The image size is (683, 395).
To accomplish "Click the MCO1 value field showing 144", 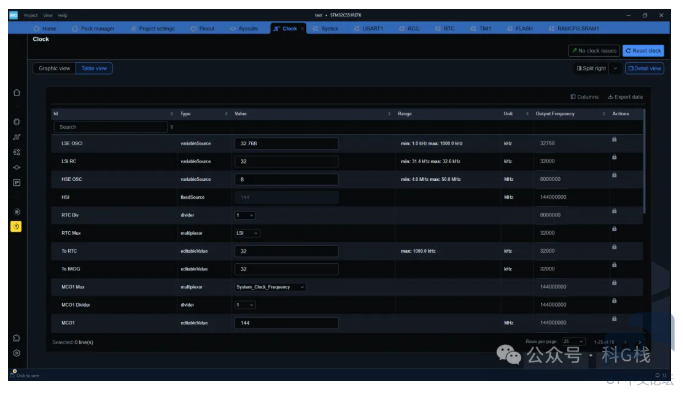I will tap(286, 323).
